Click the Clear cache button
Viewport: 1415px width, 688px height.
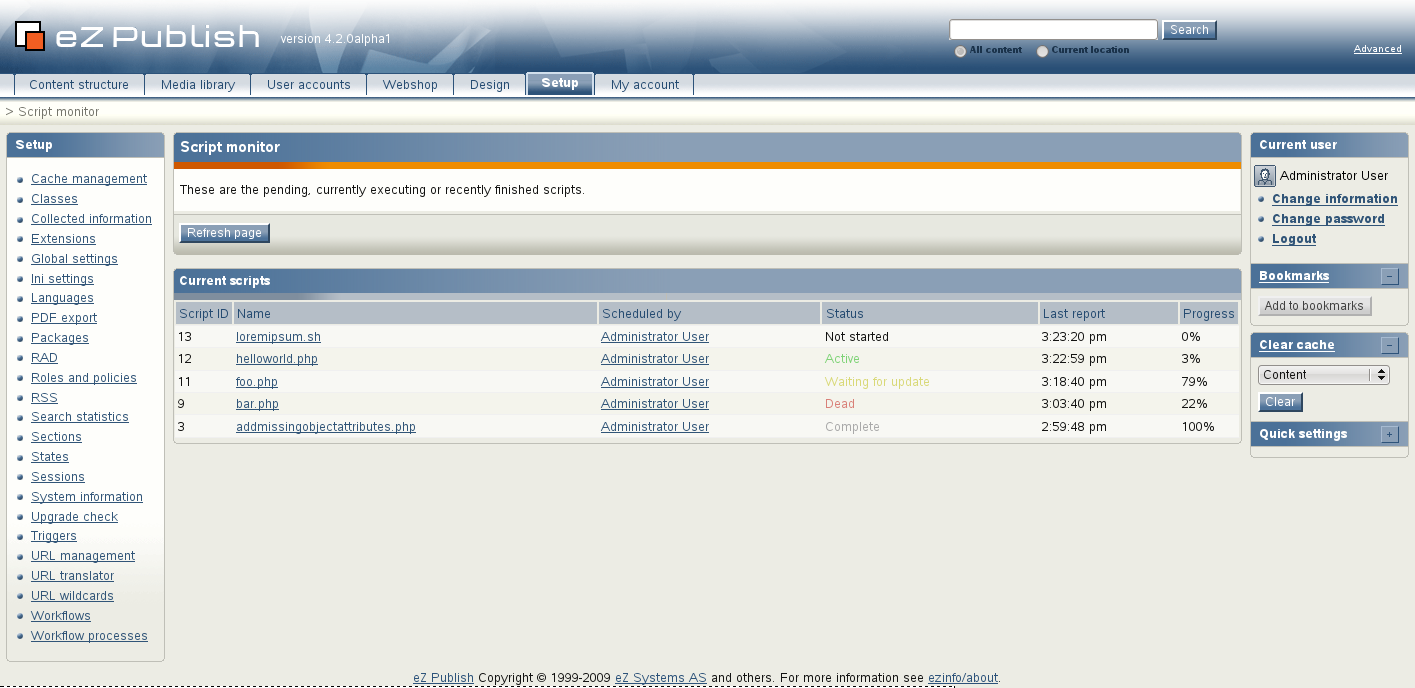[1280, 402]
